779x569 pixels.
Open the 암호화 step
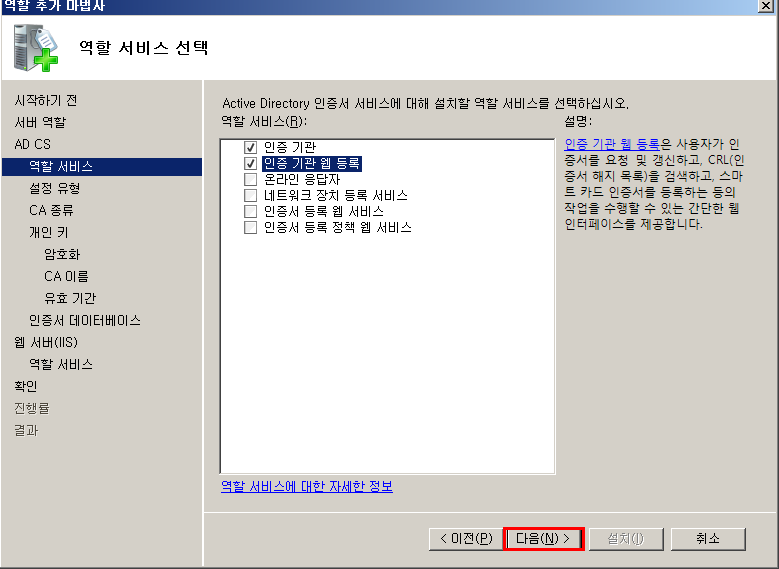coord(62,254)
